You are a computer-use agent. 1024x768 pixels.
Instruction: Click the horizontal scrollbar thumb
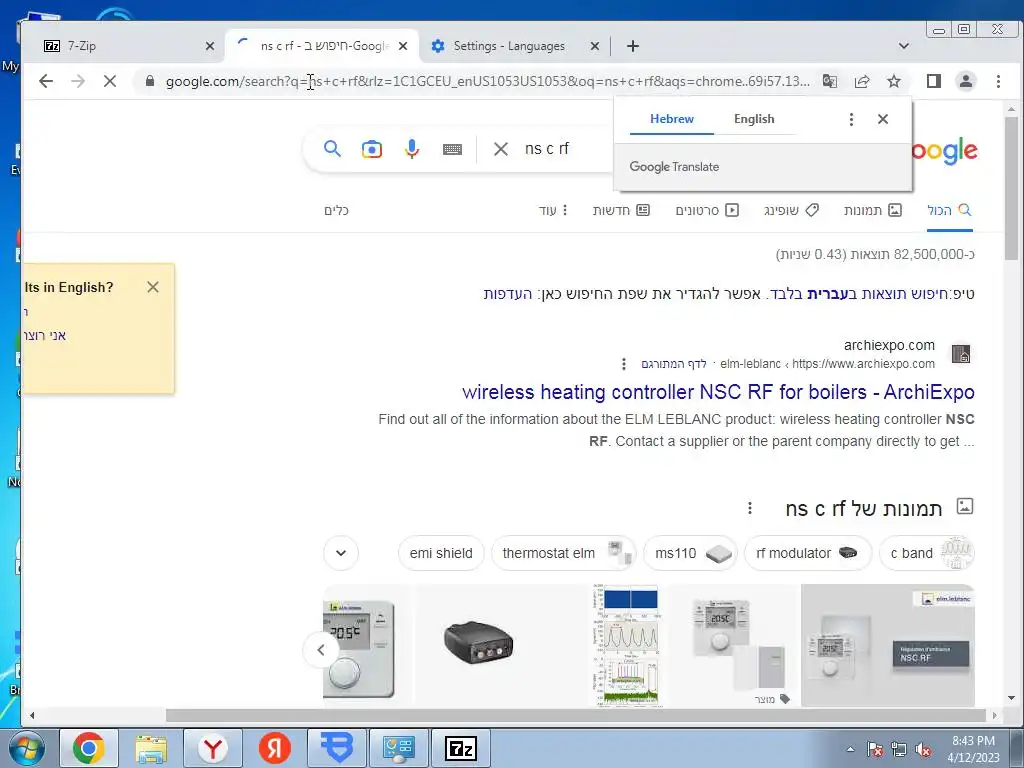(x=576, y=715)
